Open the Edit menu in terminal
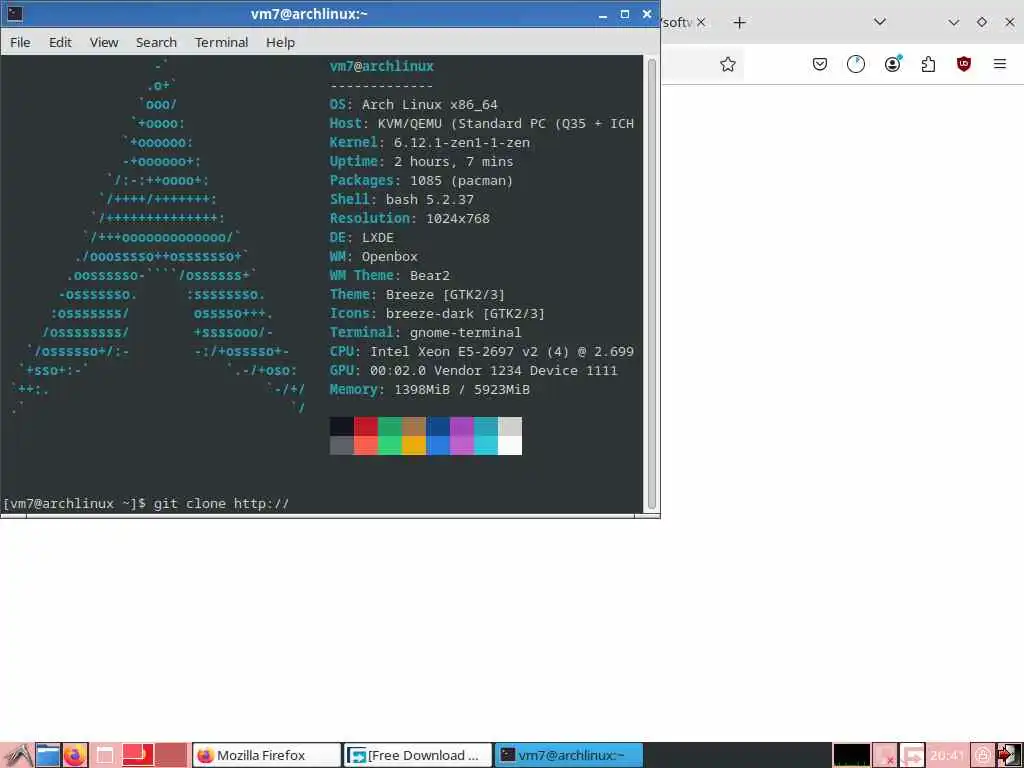The image size is (1024, 768). [x=60, y=42]
